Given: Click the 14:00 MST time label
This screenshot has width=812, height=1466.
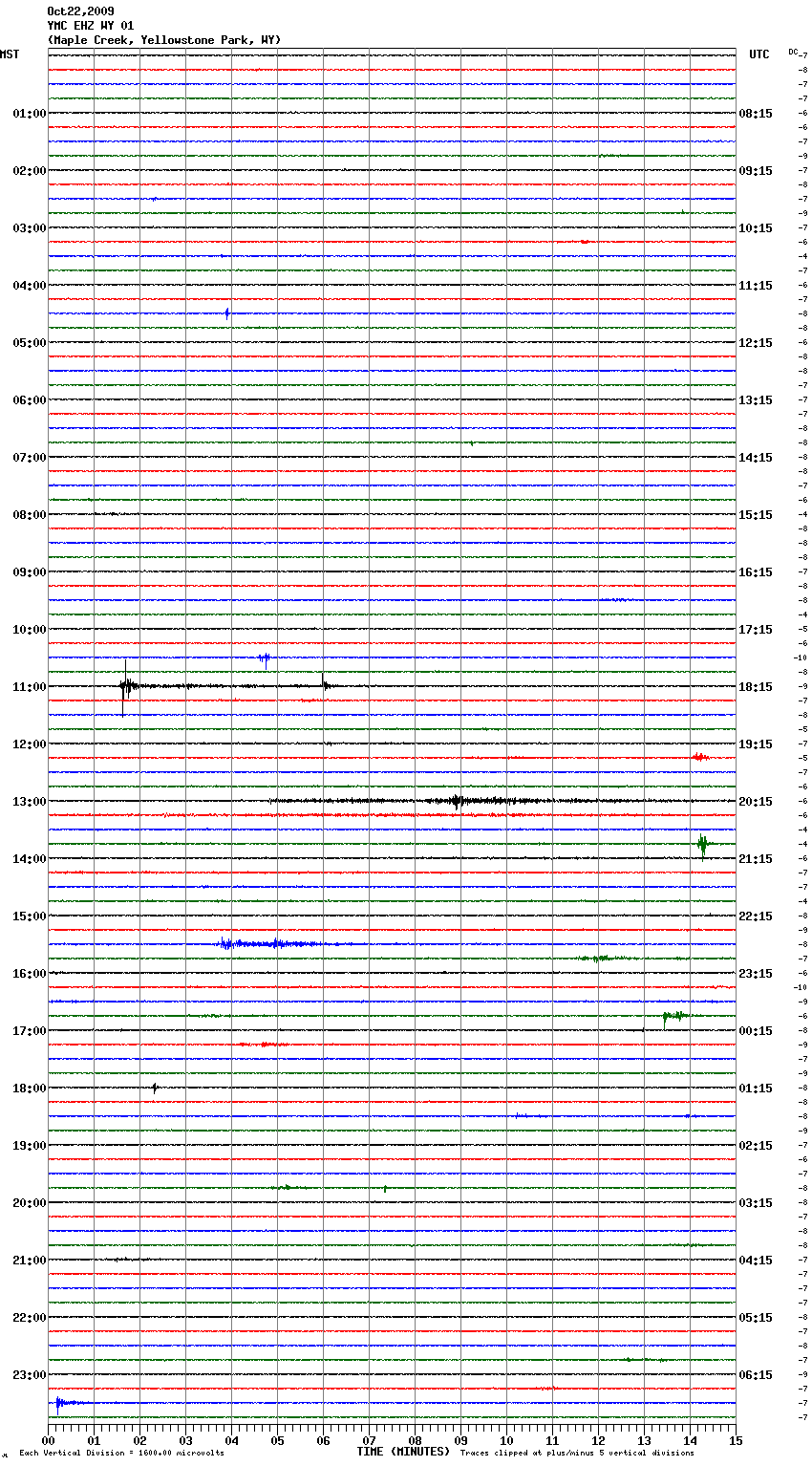Looking at the screenshot, I should (x=30, y=859).
